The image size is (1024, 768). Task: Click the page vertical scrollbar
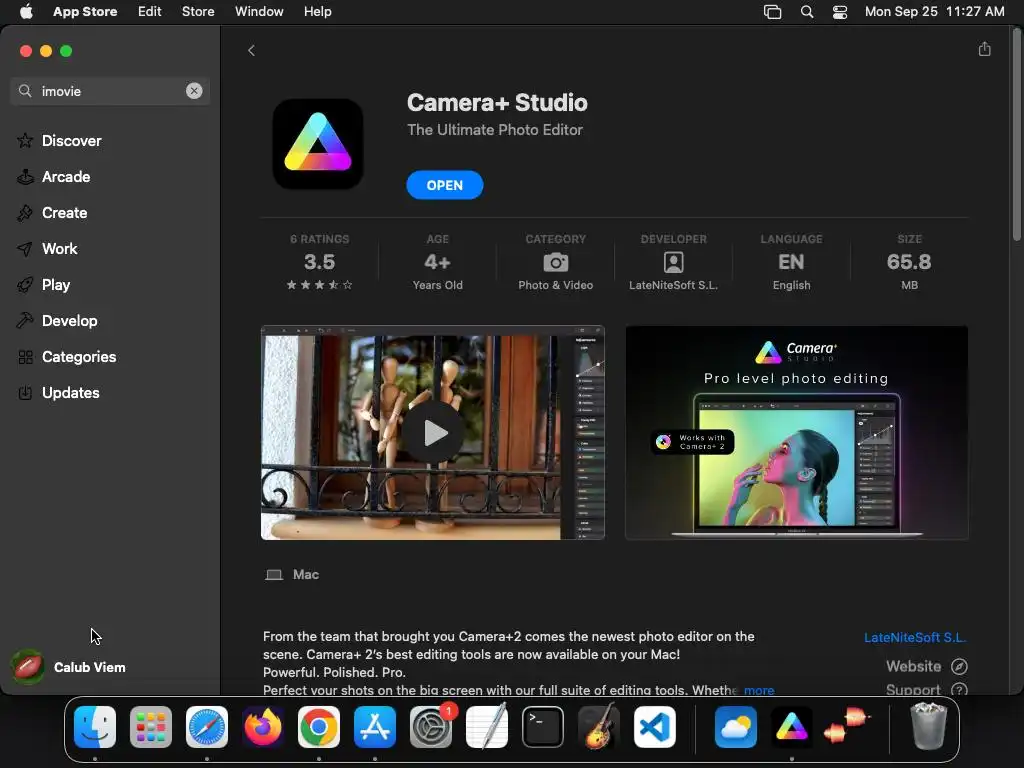pos(1017,136)
